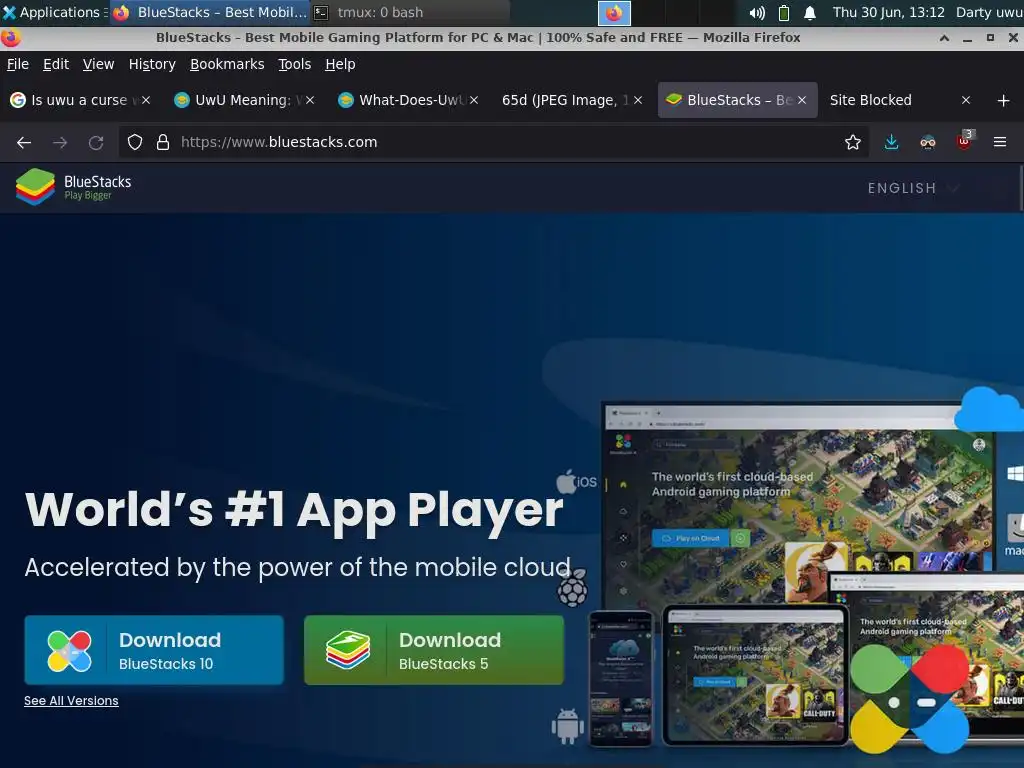The image size is (1024, 768).
Task: Open the History menu
Action: (x=152, y=64)
